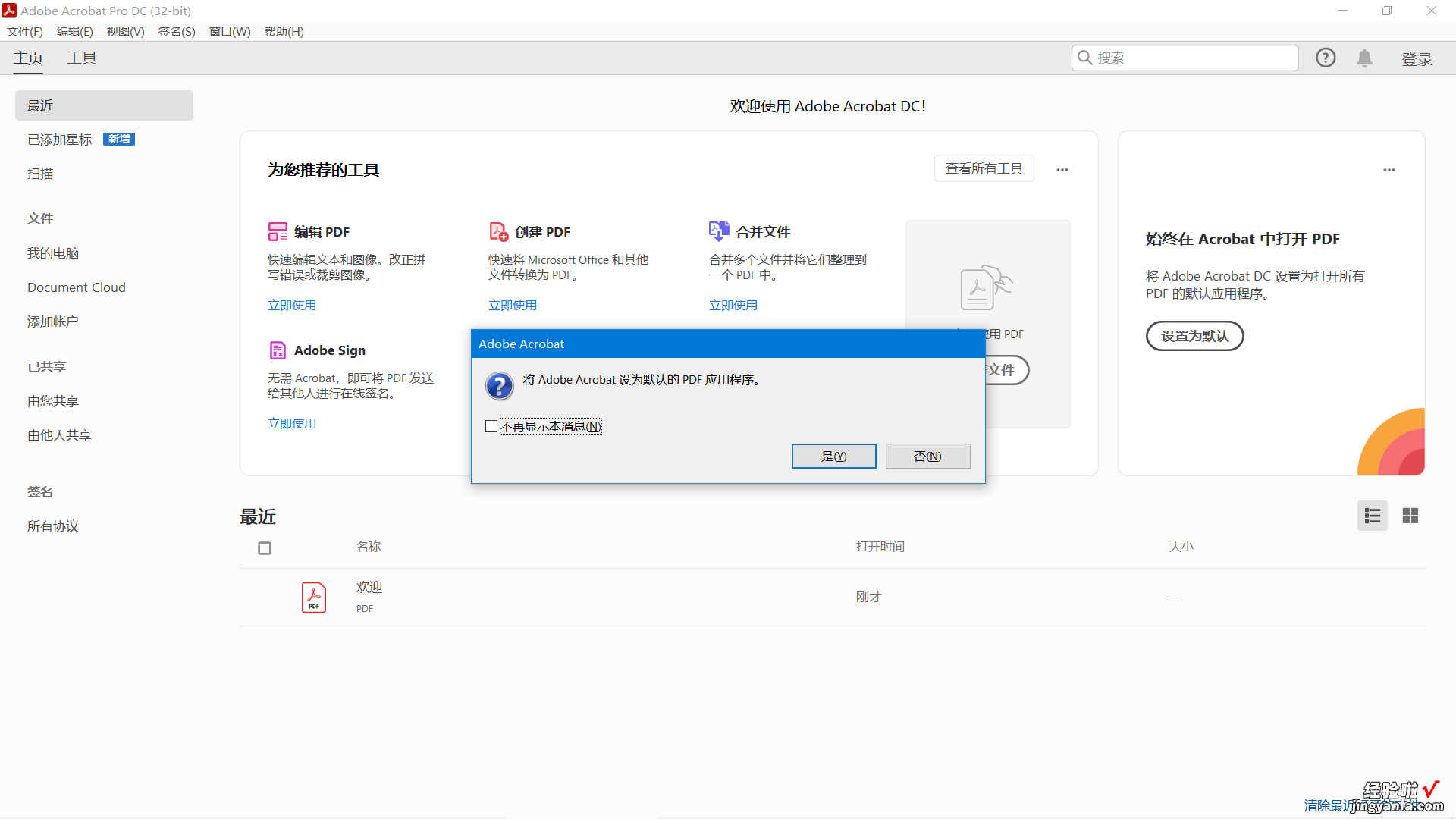The image size is (1456, 819).
Task: Select 已添加星标 in the sidebar
Action: coord(59,140)
